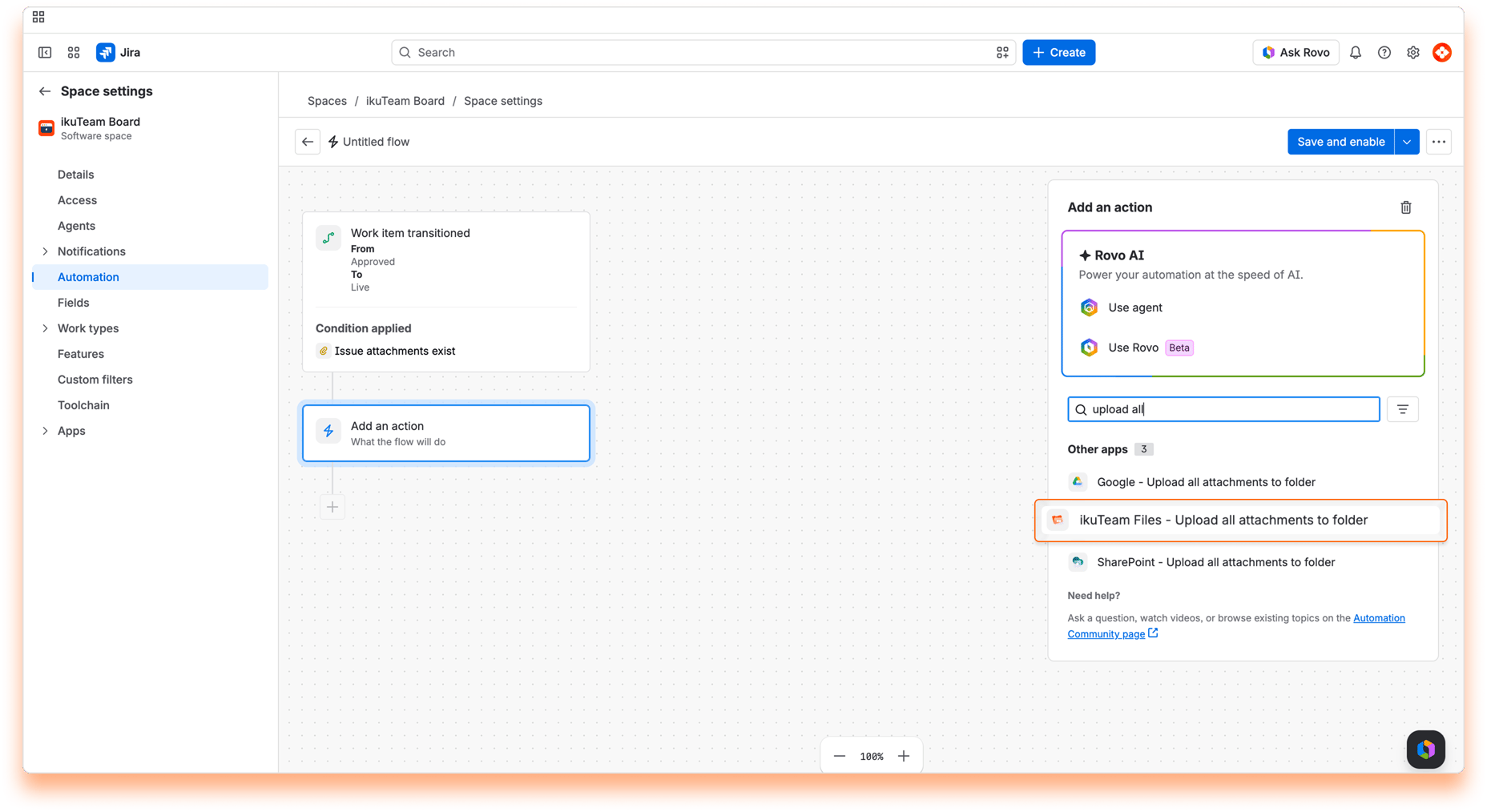
Task: Click the top-left window grid icon
Action: pyautogui.click(x=38, y=17)
